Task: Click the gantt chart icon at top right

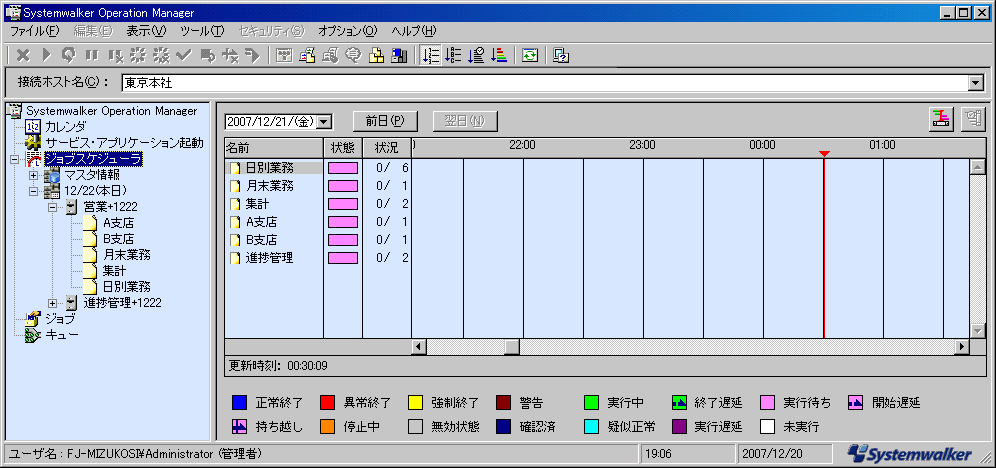Action: click(x=941, y=119)
